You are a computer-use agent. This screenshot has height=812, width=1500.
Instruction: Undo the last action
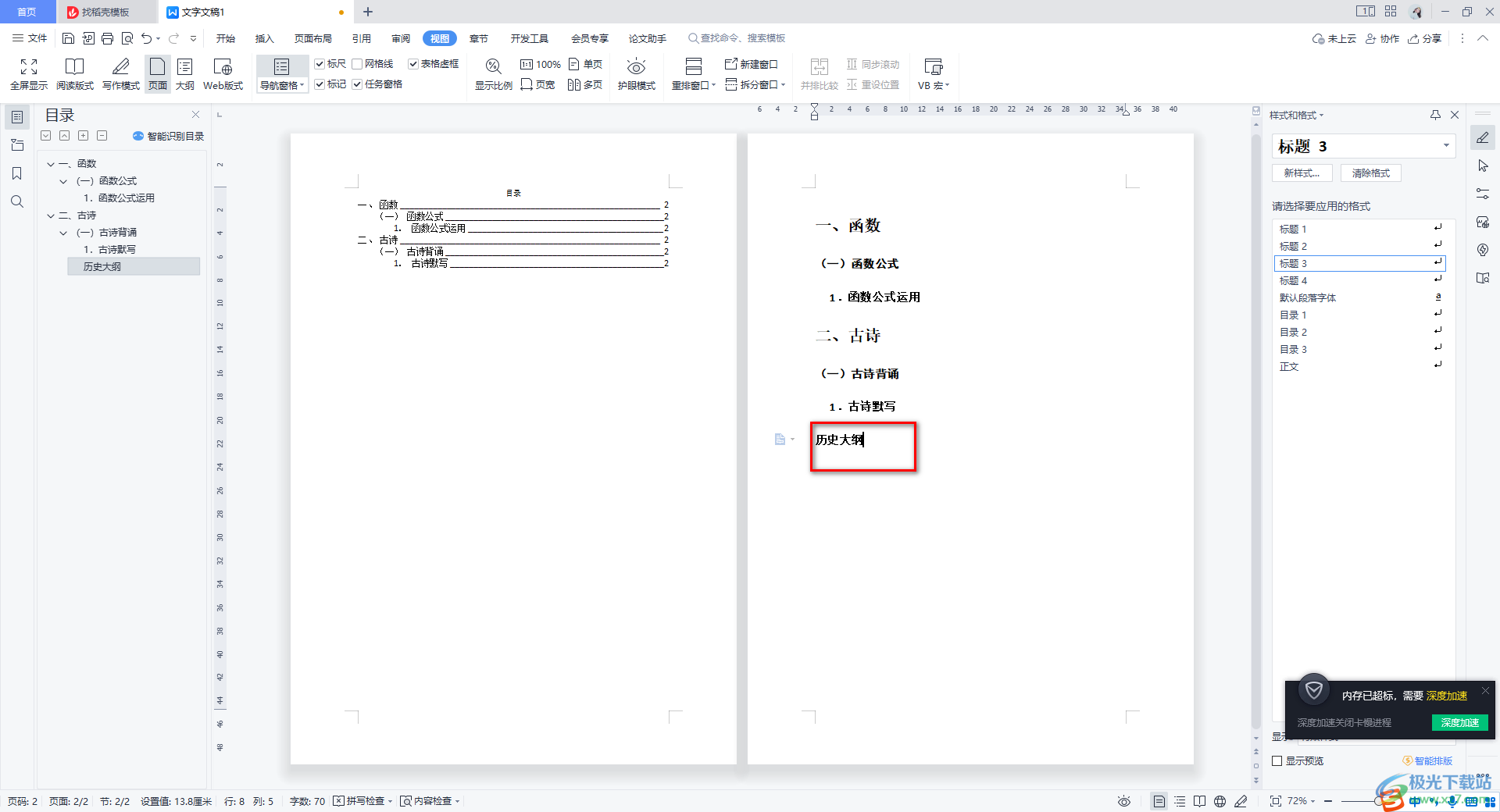coord(146,38)
